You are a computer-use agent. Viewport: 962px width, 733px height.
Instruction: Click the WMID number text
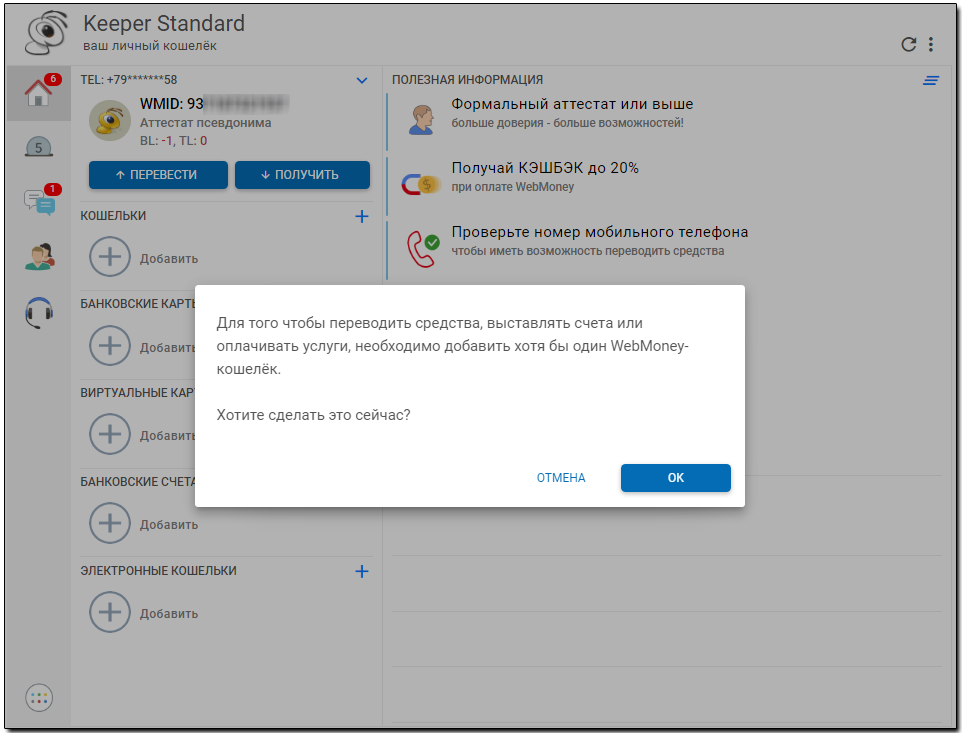[x=215, y=104]
